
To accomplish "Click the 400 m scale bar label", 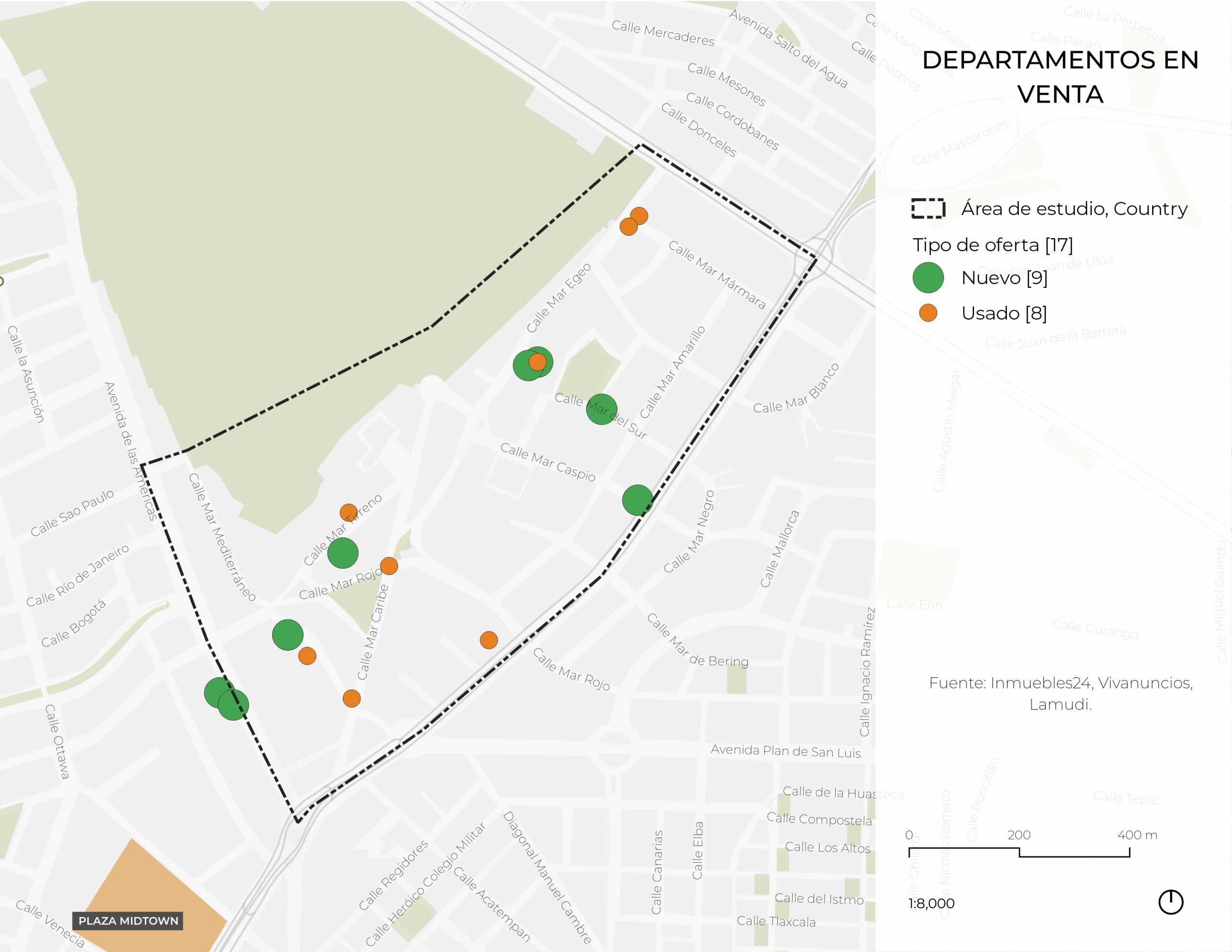I will point(1137,835).
